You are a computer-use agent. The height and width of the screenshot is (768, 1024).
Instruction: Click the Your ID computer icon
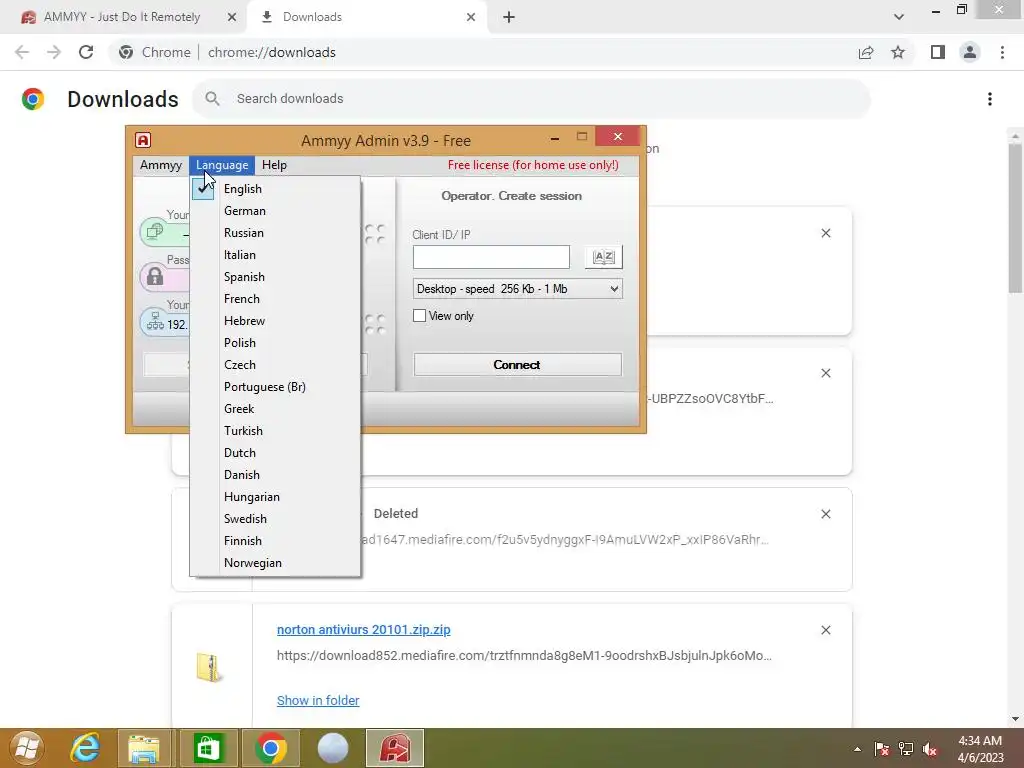pyautogui.click(x=155, y=231)
